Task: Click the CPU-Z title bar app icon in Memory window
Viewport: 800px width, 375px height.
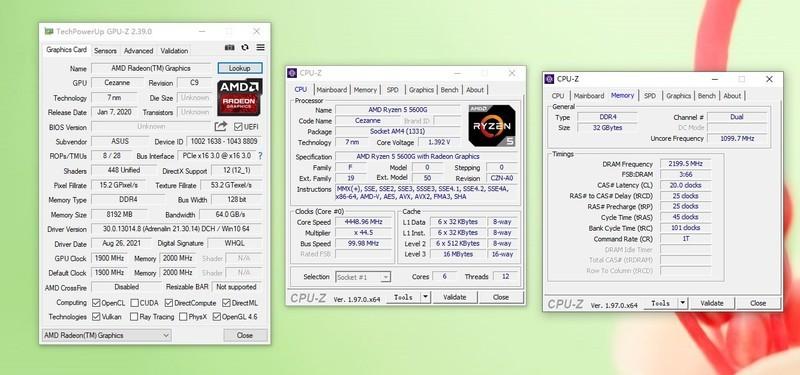Action: [x=549, y=79]
